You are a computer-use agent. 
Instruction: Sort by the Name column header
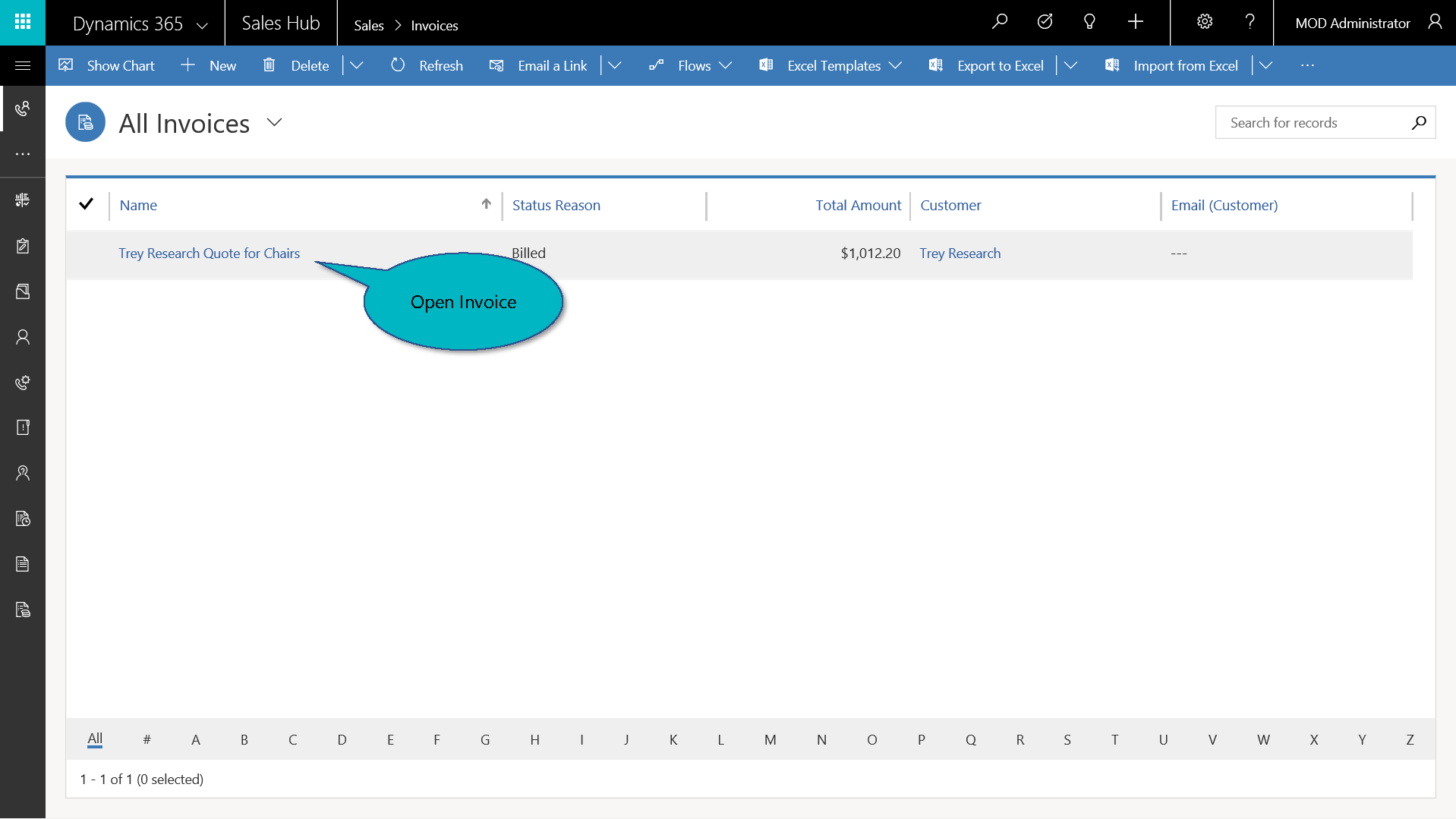tap(138, 206)
